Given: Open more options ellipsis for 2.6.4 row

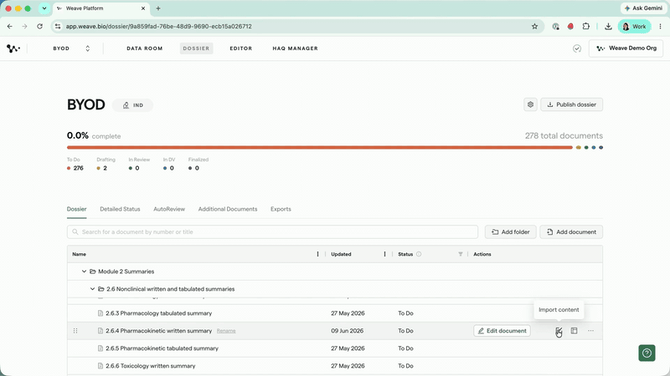Looking at the screenshot, I should click(591, 331).
